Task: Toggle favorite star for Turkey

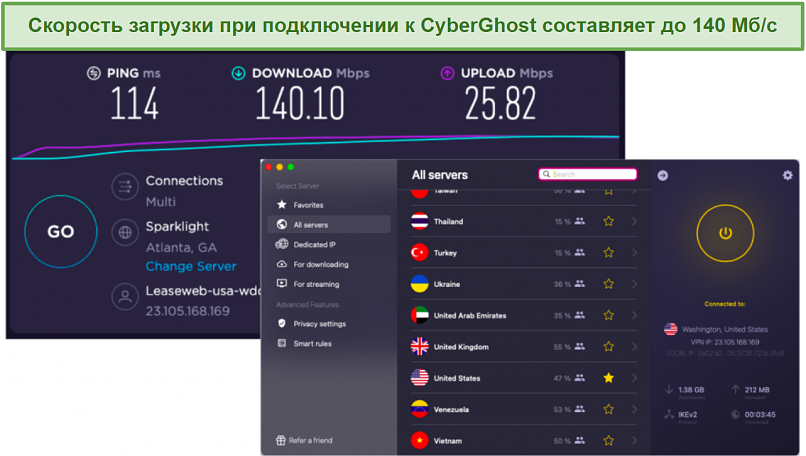Action: tap(609, 252)
